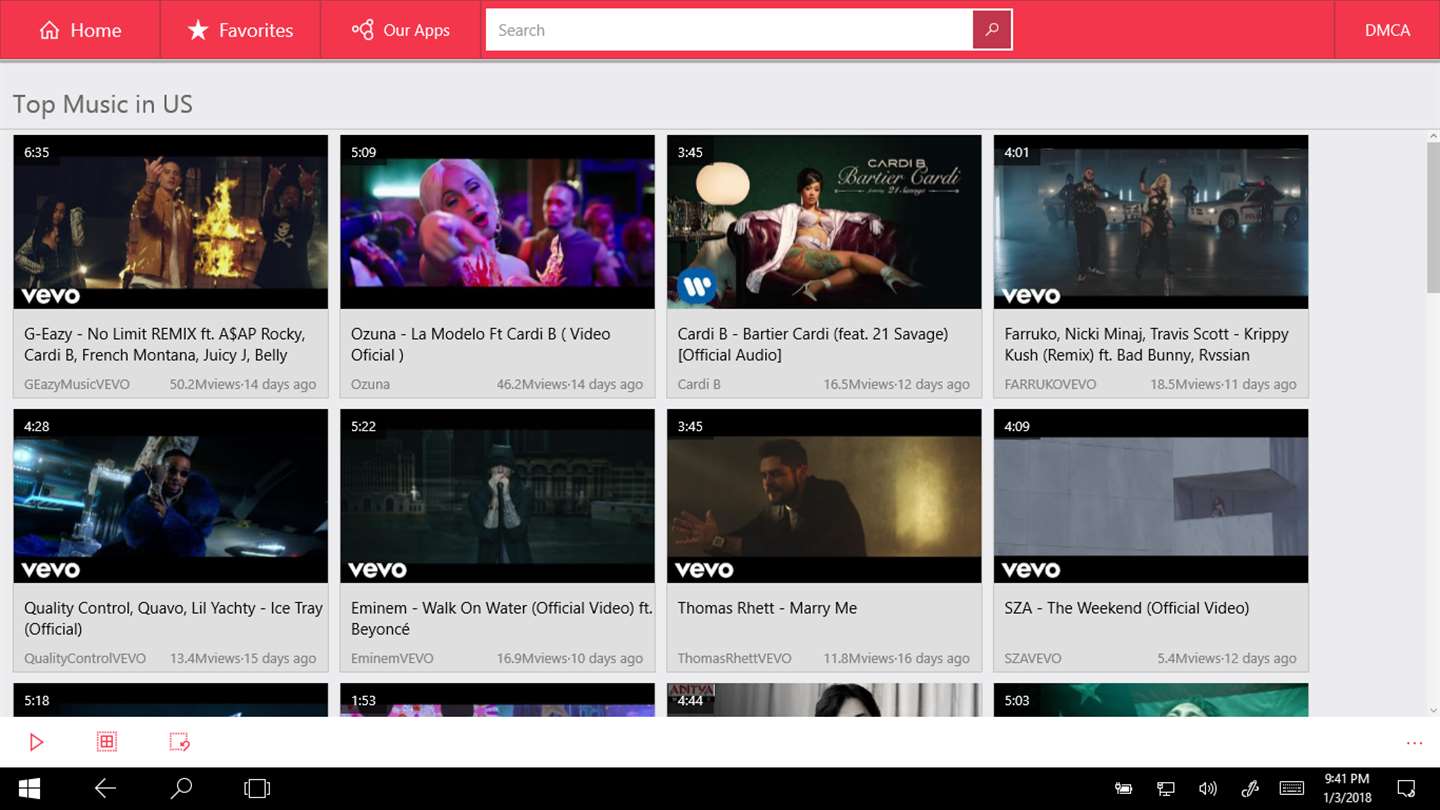Open Cardi B Bartier Cardi thumbnail
This screenshot has height=810, width=1440.
pos(824,222)
